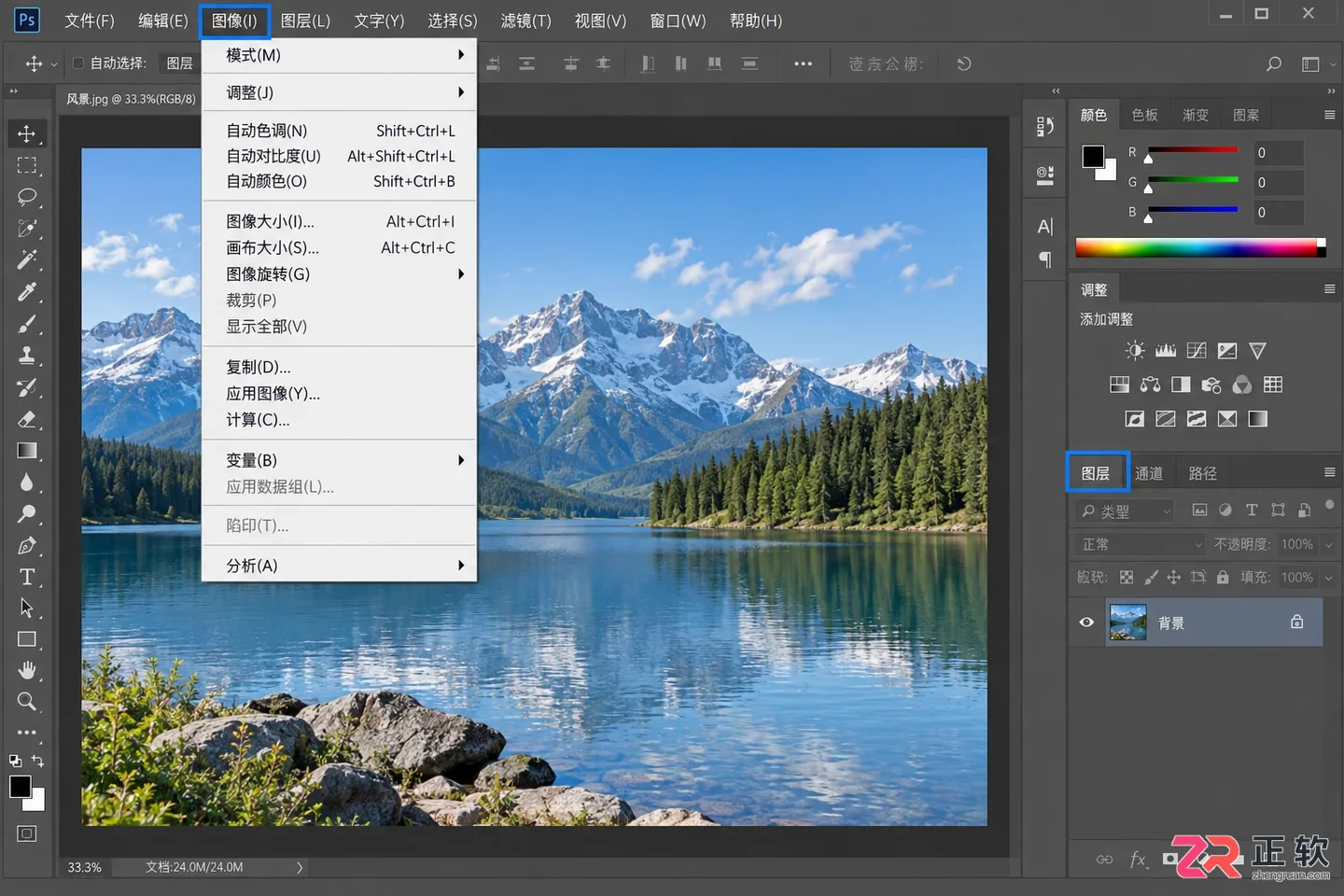1344x896 pixels.
Task: Toggle the type layer filter (T) in Layers panel
Action: point(1252,511)
